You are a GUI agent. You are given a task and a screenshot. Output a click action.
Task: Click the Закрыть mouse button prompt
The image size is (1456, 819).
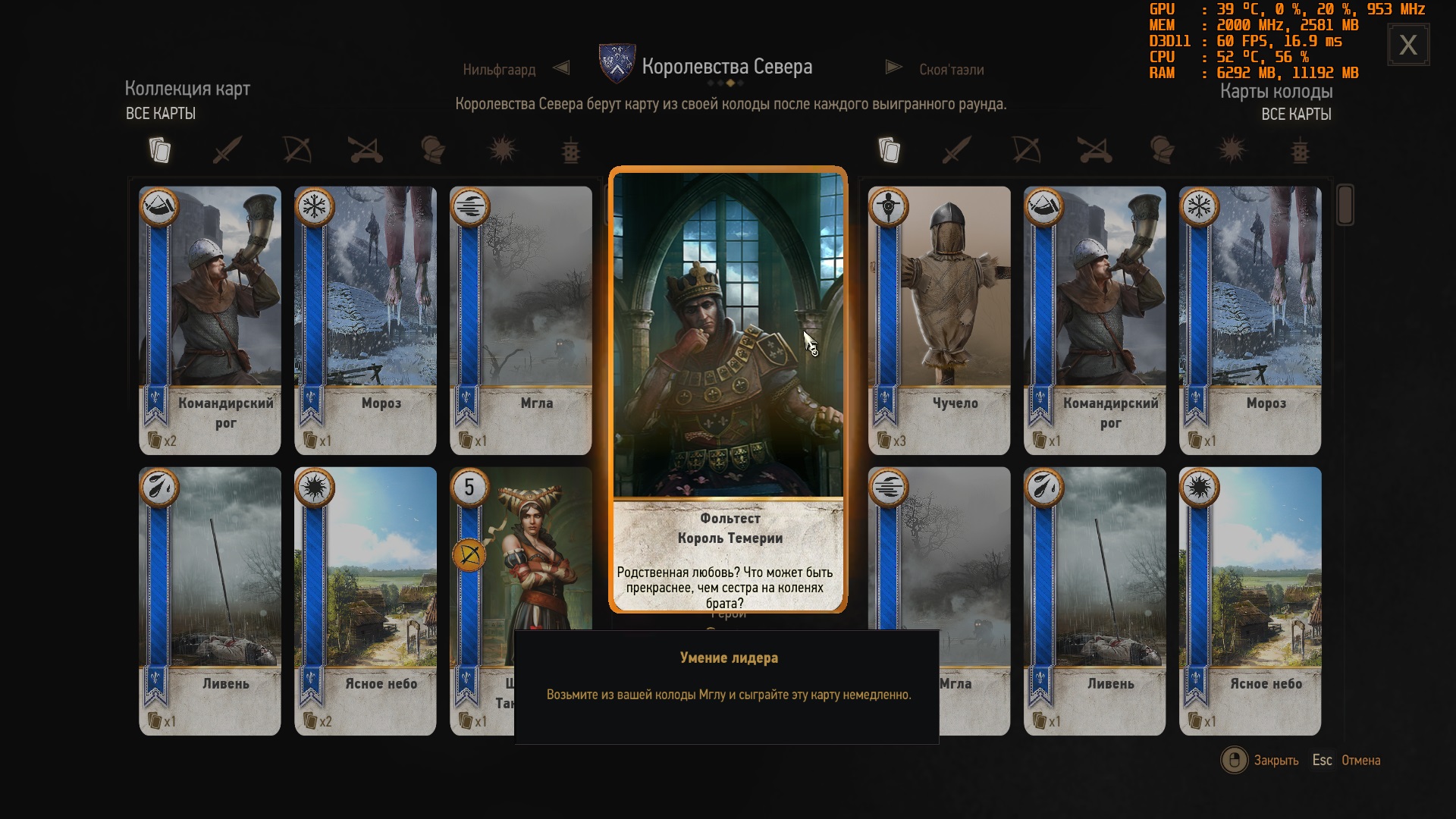point(1260,760)
